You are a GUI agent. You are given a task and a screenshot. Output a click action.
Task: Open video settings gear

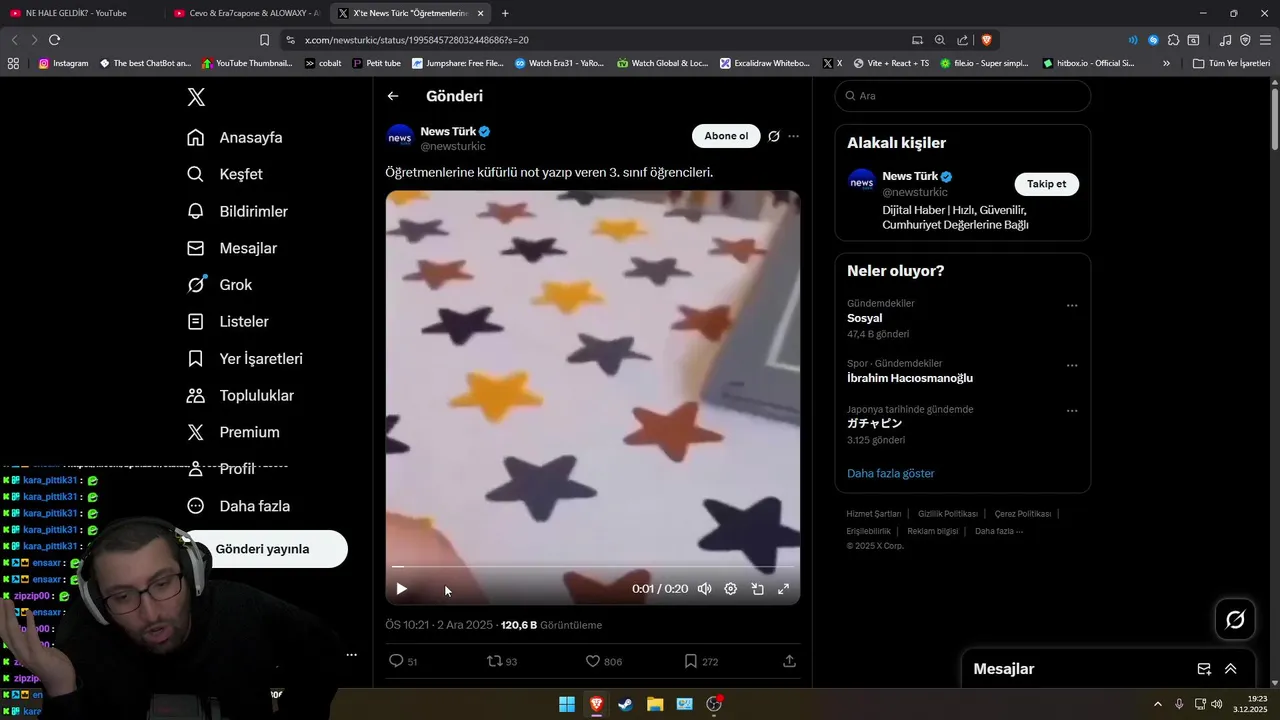pyautogui.click(x=731, y=589)
